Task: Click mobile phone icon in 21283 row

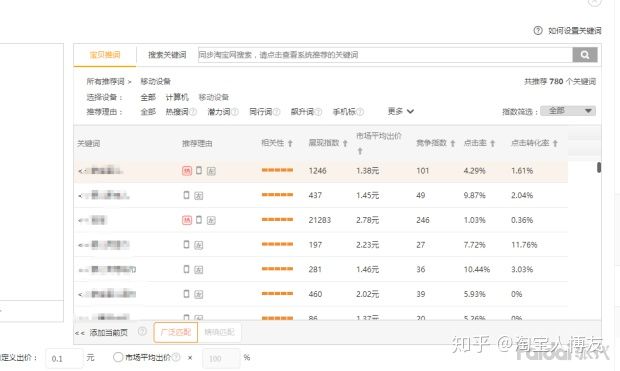Action: tap(199, 220)
